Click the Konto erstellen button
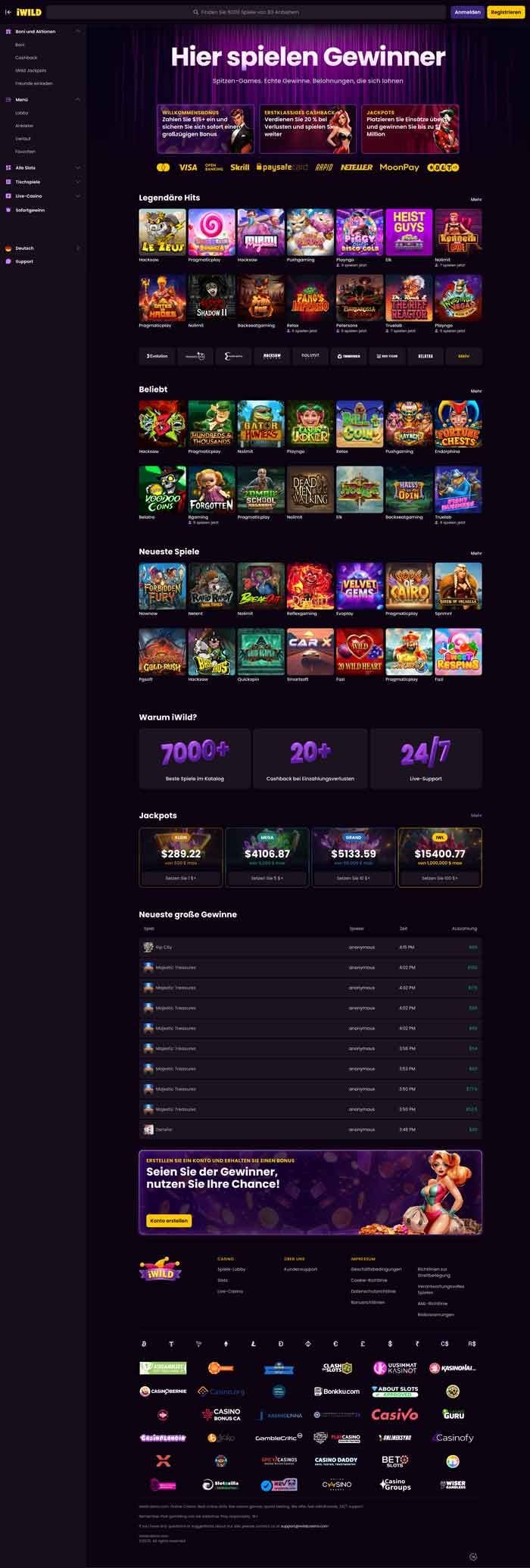Viewport: 530px width, 1568px height. [169, 1221]
